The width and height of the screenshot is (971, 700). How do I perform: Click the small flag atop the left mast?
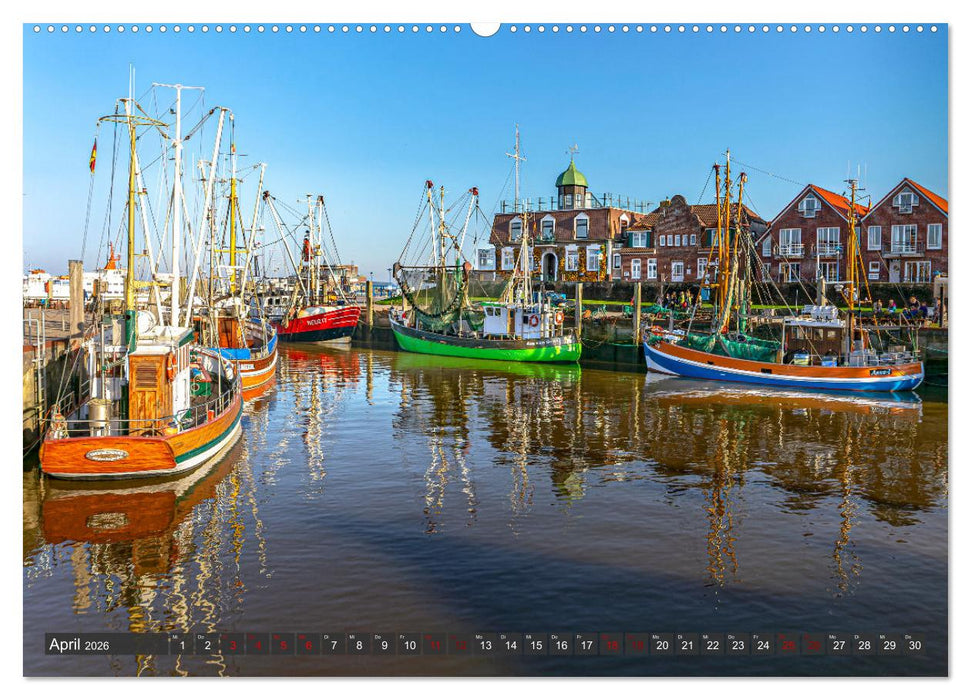[x=92, y=155]
